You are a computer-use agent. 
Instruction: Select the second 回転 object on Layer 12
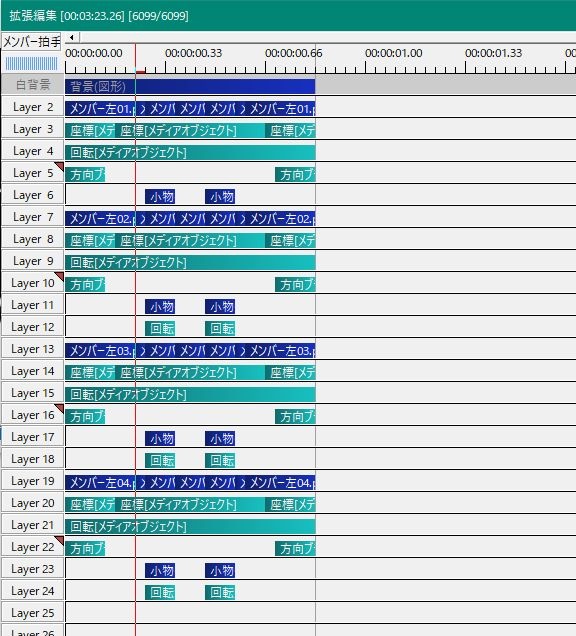[220, 329]
